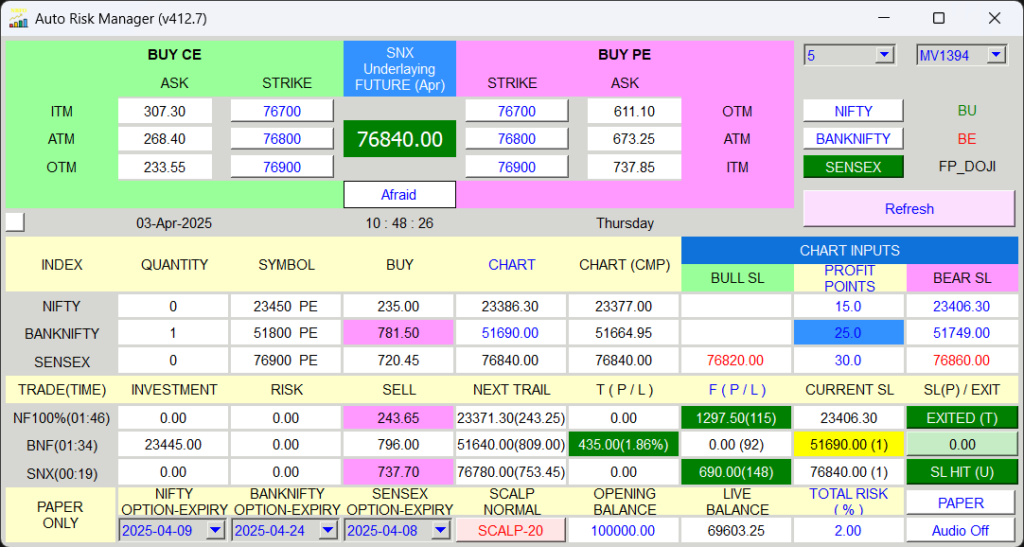
Task: Click the SCALP-20 mode button
Action: (511, 531)
